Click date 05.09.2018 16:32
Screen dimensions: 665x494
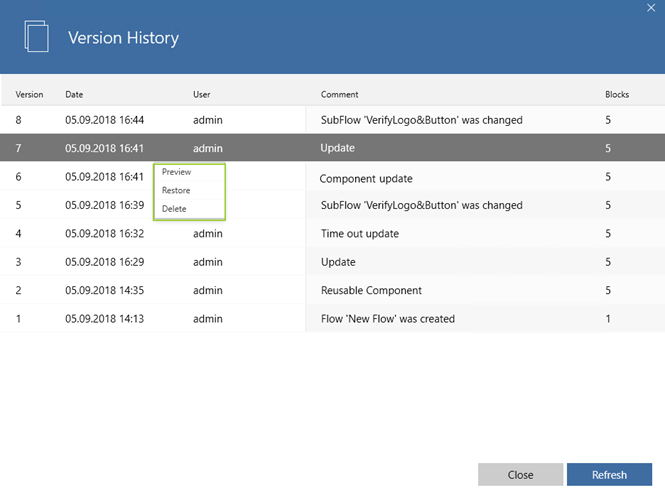coord(104,234)
